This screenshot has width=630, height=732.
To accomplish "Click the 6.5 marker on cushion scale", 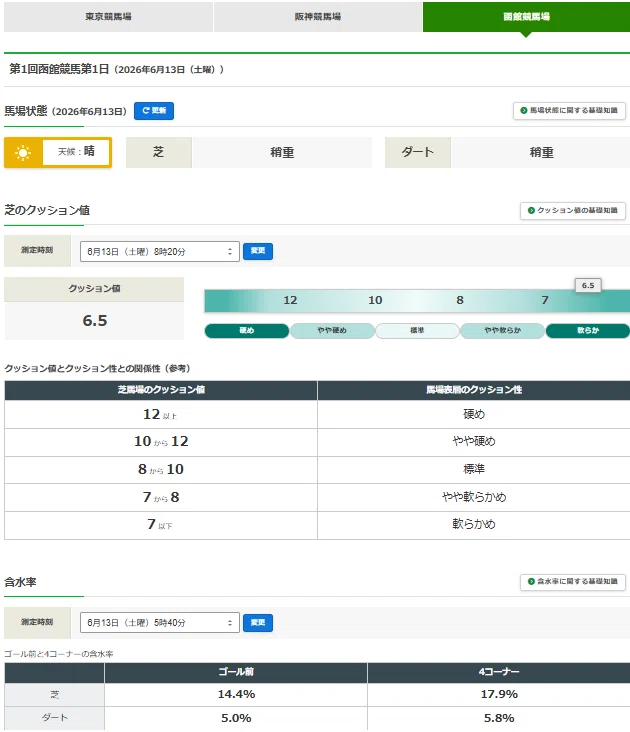I will [588, 285].
